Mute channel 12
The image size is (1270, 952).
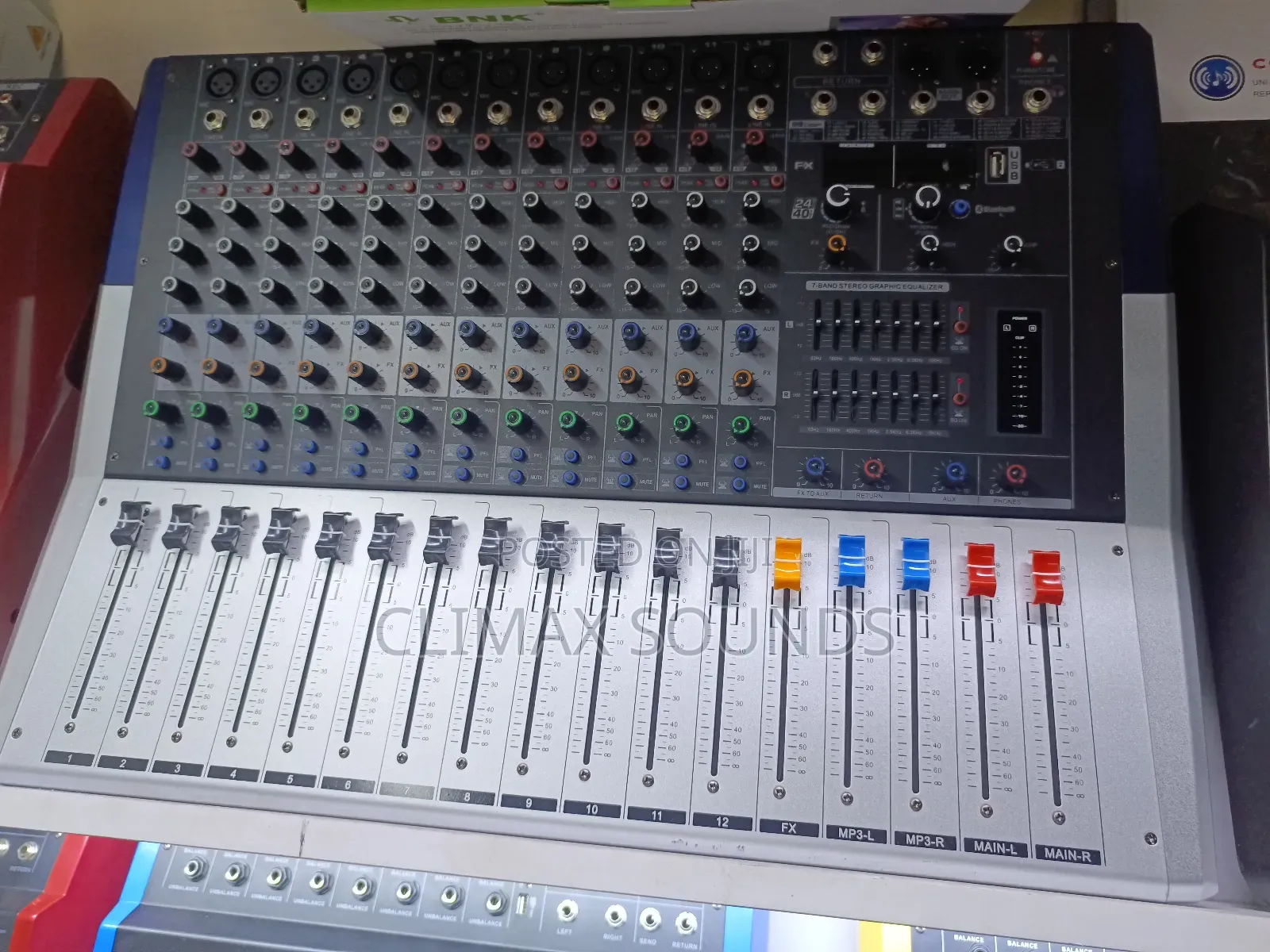tap(739, 484)
